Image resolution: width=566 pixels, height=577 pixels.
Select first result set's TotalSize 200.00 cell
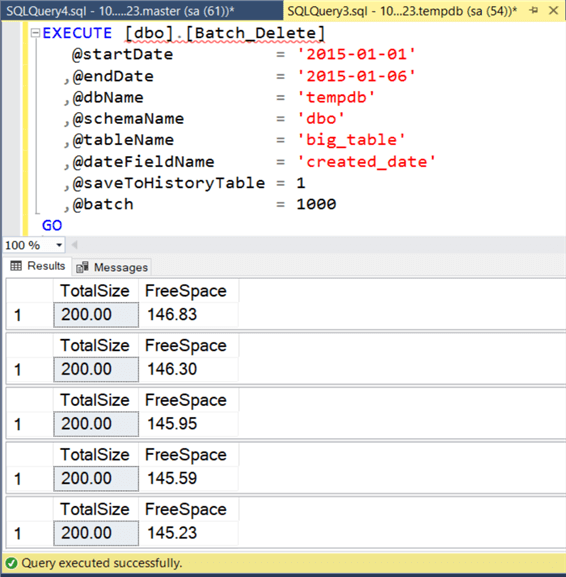coord(96,315)
